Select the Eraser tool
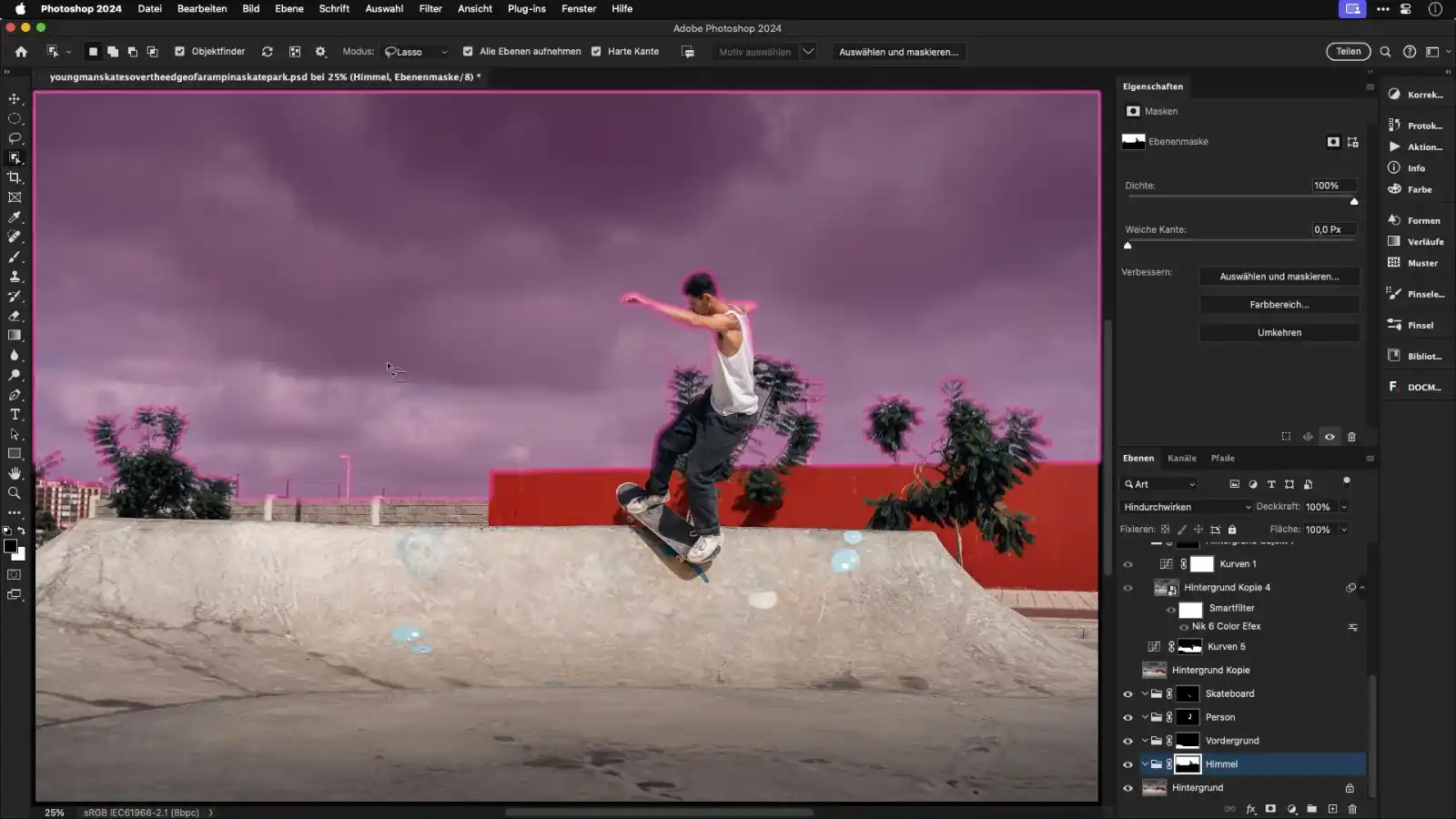The height and width of the screenshot is (819, 1456). pos(15,316)
